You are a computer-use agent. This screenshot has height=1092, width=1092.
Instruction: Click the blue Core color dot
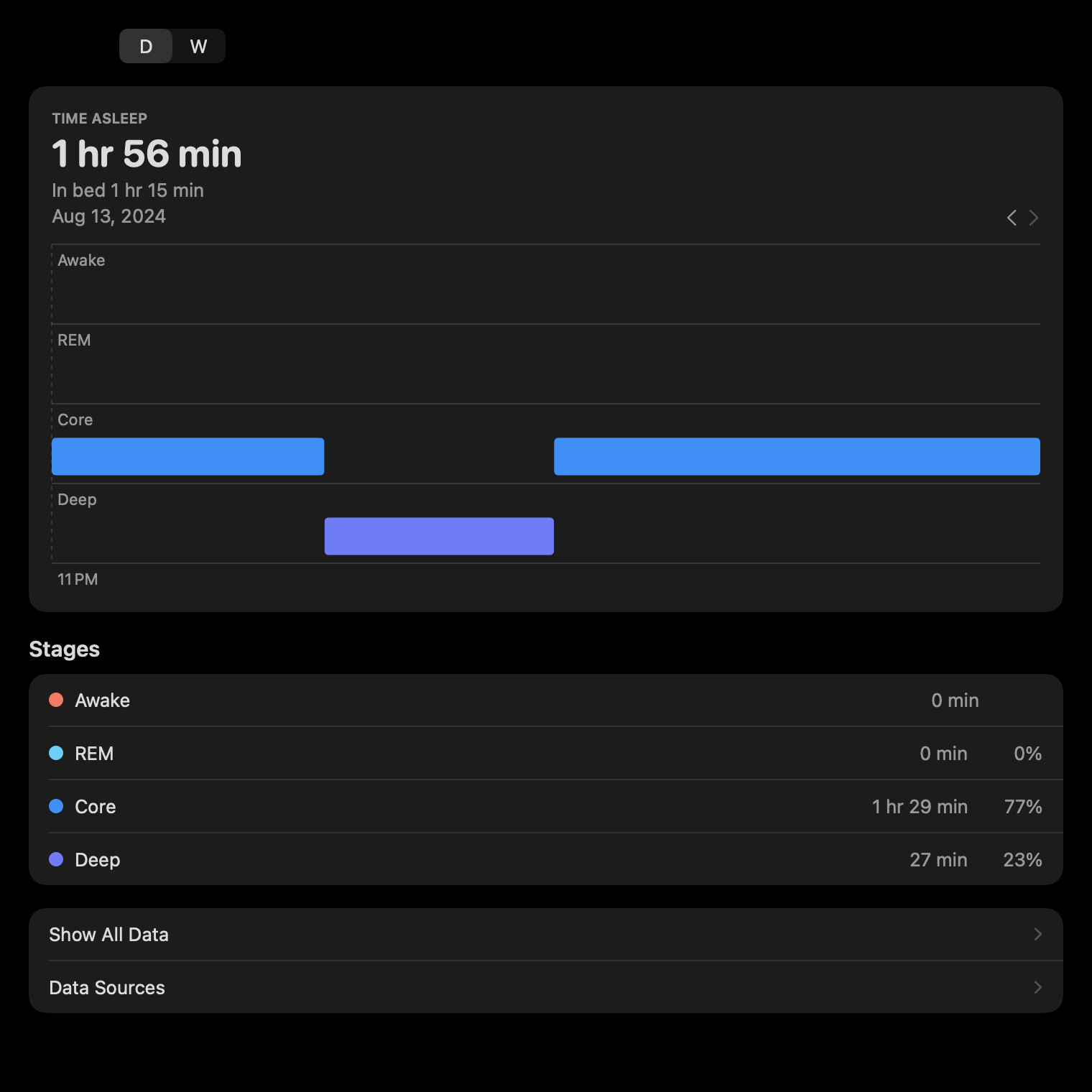tap(56, 806)
